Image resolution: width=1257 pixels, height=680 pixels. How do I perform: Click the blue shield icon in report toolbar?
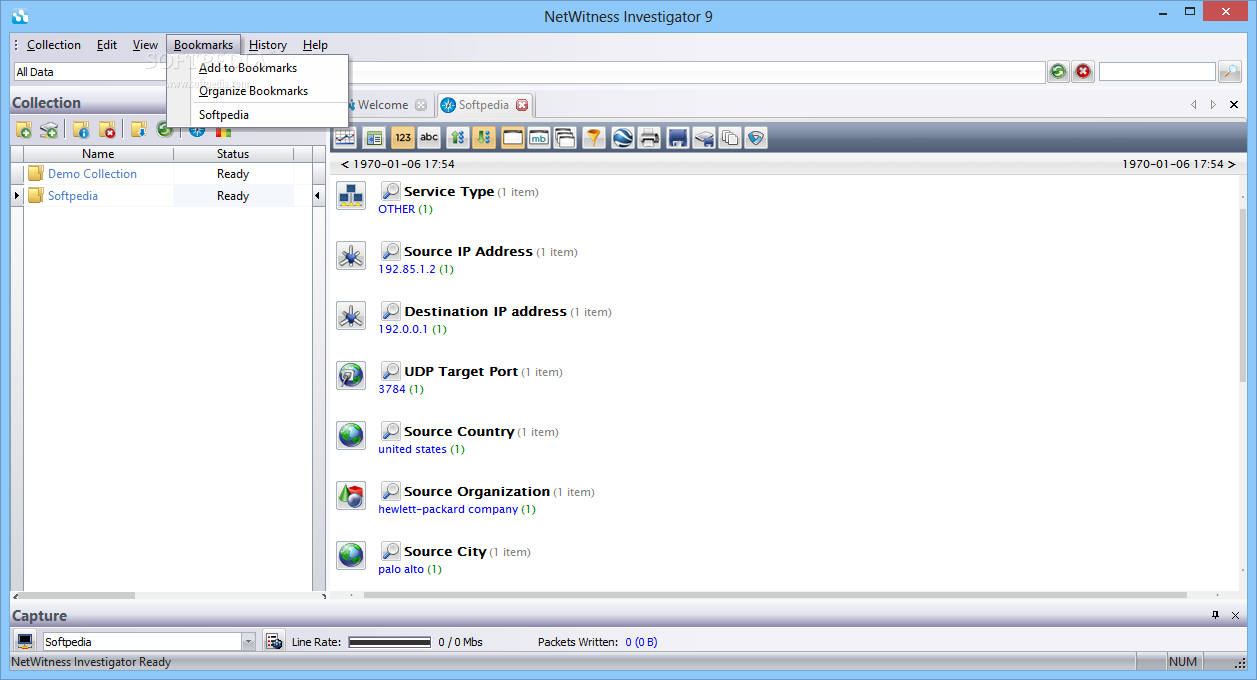756,138
